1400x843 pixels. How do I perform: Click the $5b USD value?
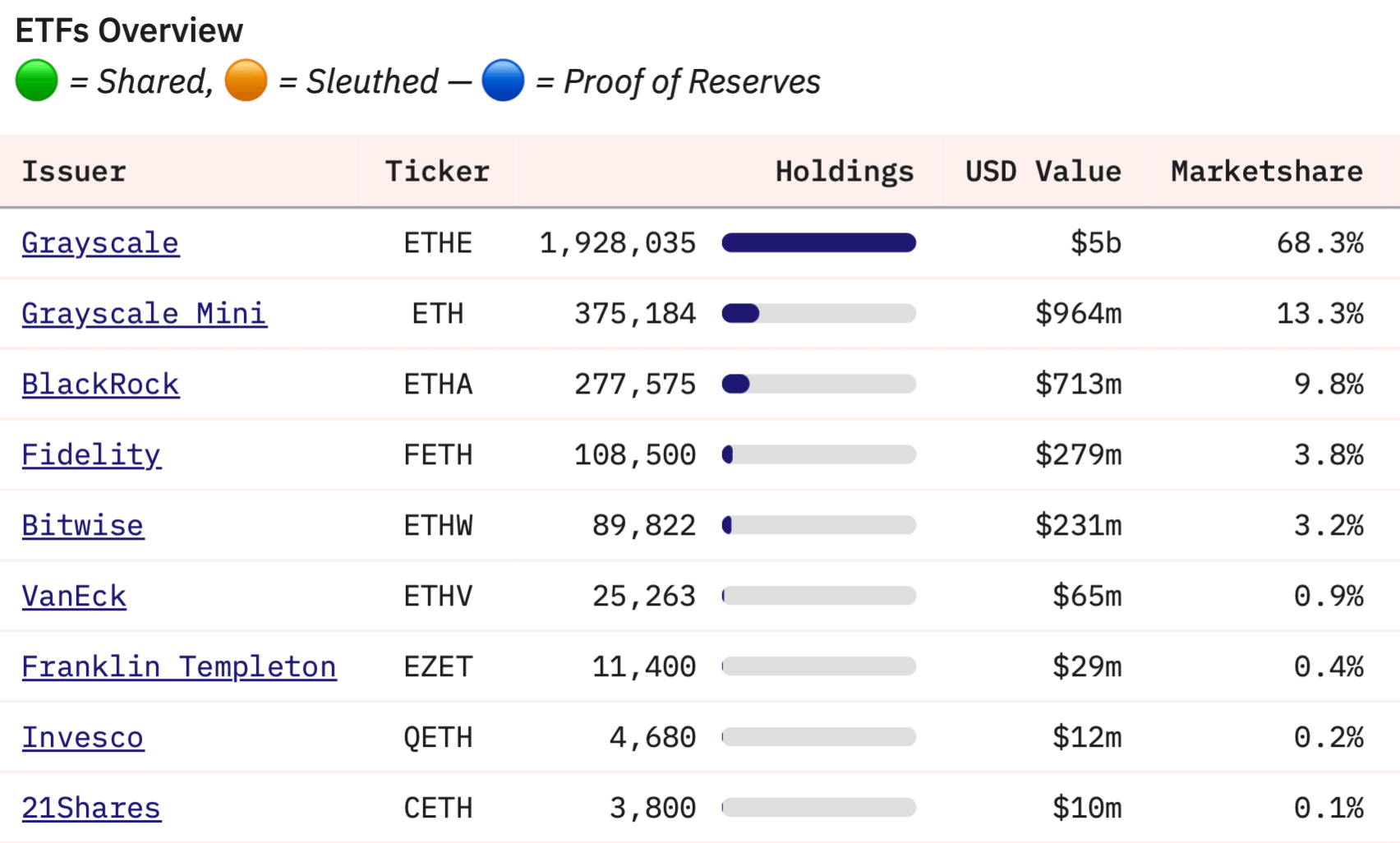[x=1096, y=243]
